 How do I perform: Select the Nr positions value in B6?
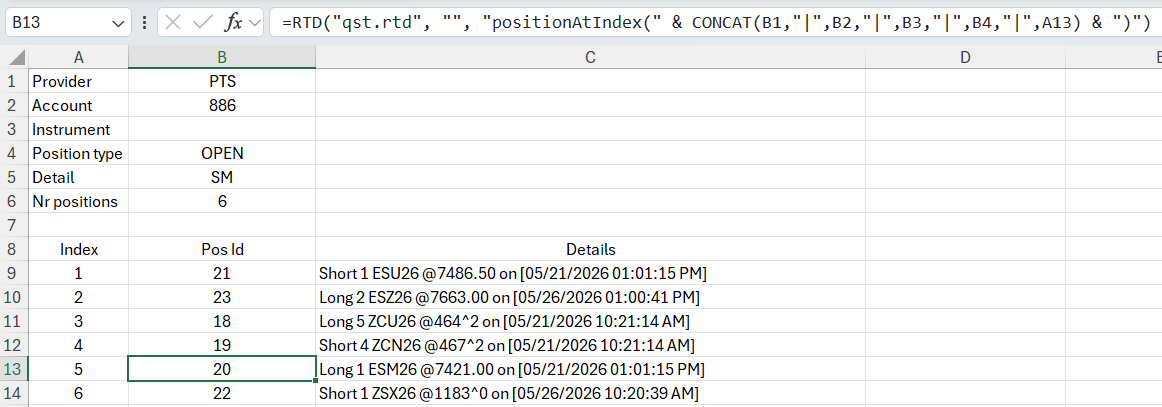click(x=222, y=201)
